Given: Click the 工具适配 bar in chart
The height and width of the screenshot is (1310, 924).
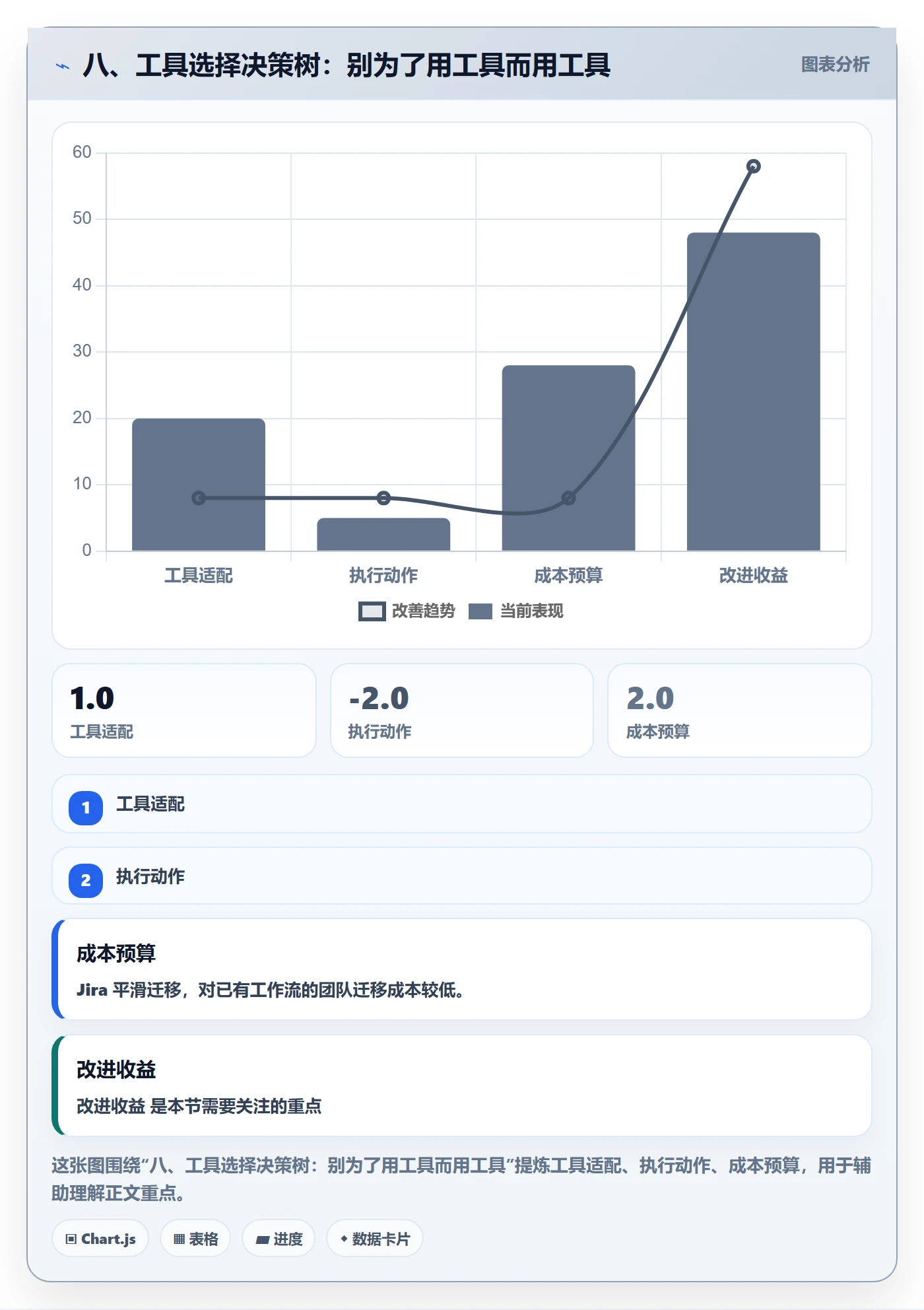Looking at the screenshot, I should 199,484.
